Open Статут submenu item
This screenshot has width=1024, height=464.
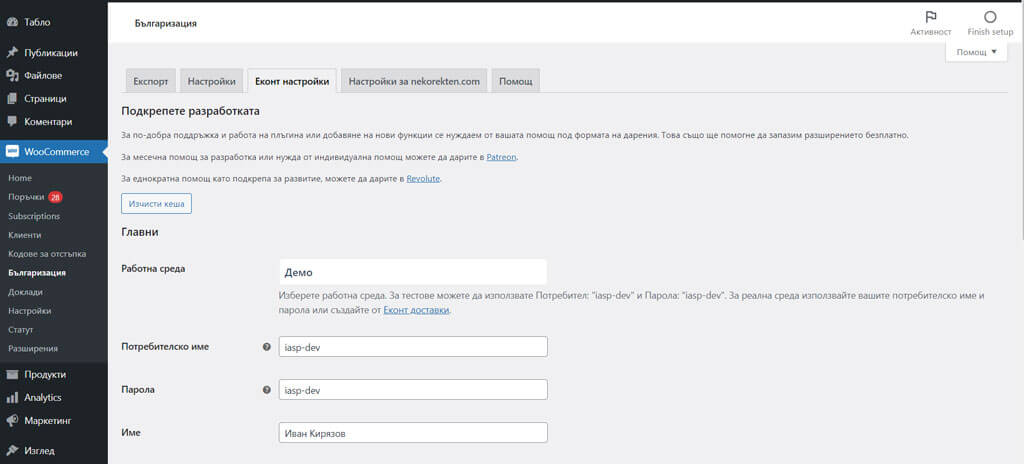coord(21,329)
